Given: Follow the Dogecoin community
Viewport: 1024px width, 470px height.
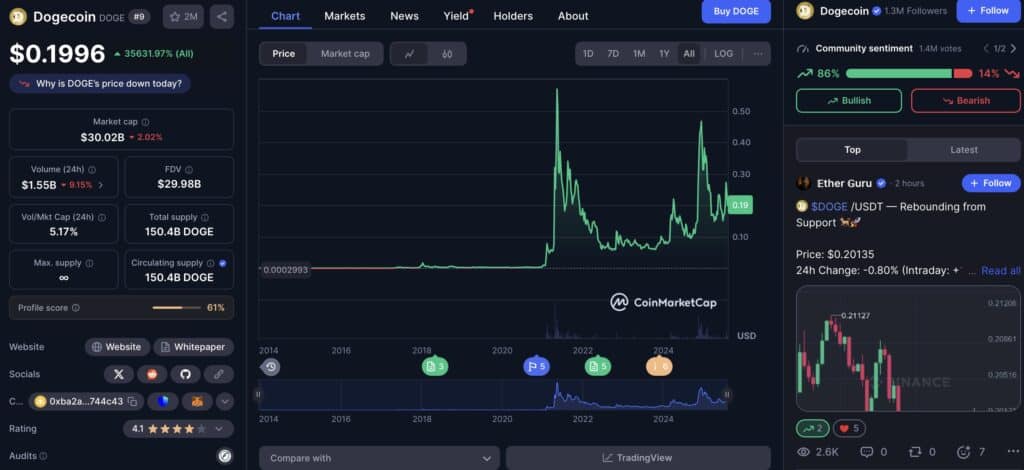Looking at the screenshot, I should [x=988, y=11].
